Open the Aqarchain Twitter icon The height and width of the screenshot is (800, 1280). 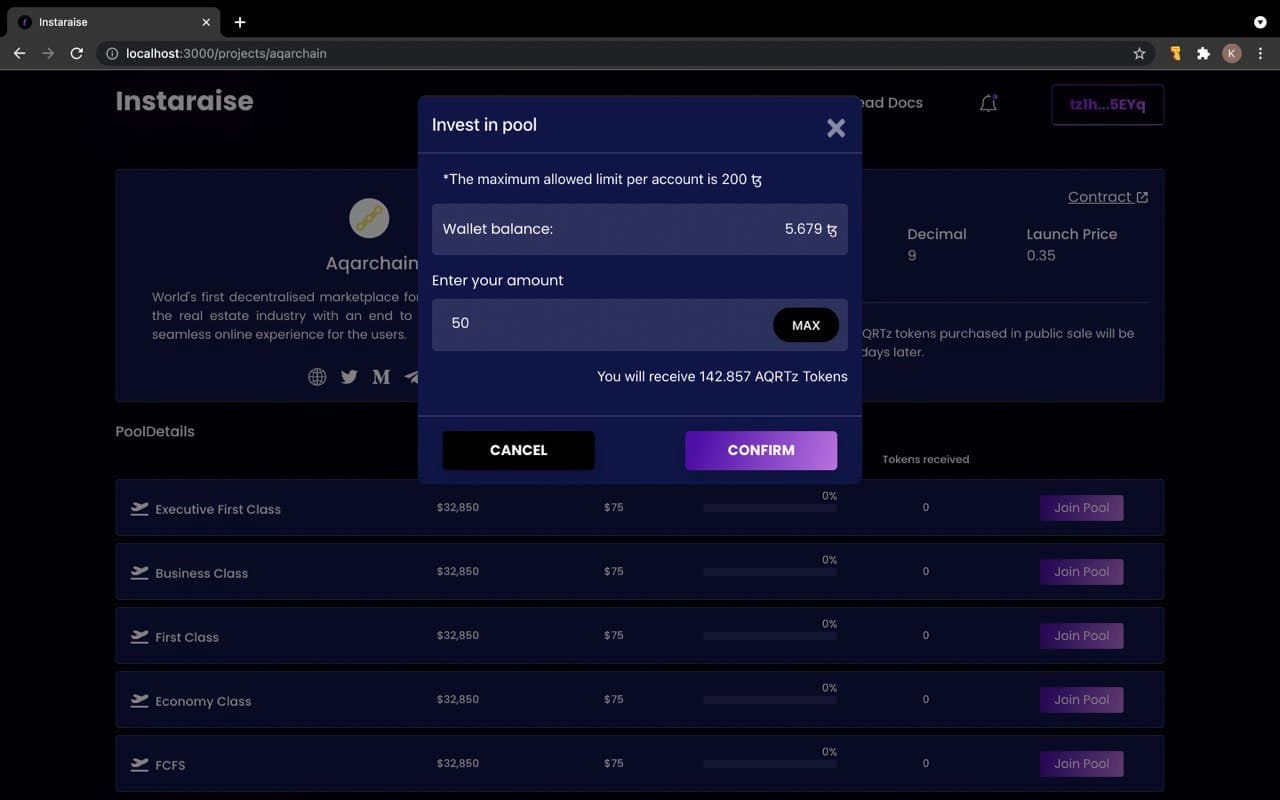(349, 377)
